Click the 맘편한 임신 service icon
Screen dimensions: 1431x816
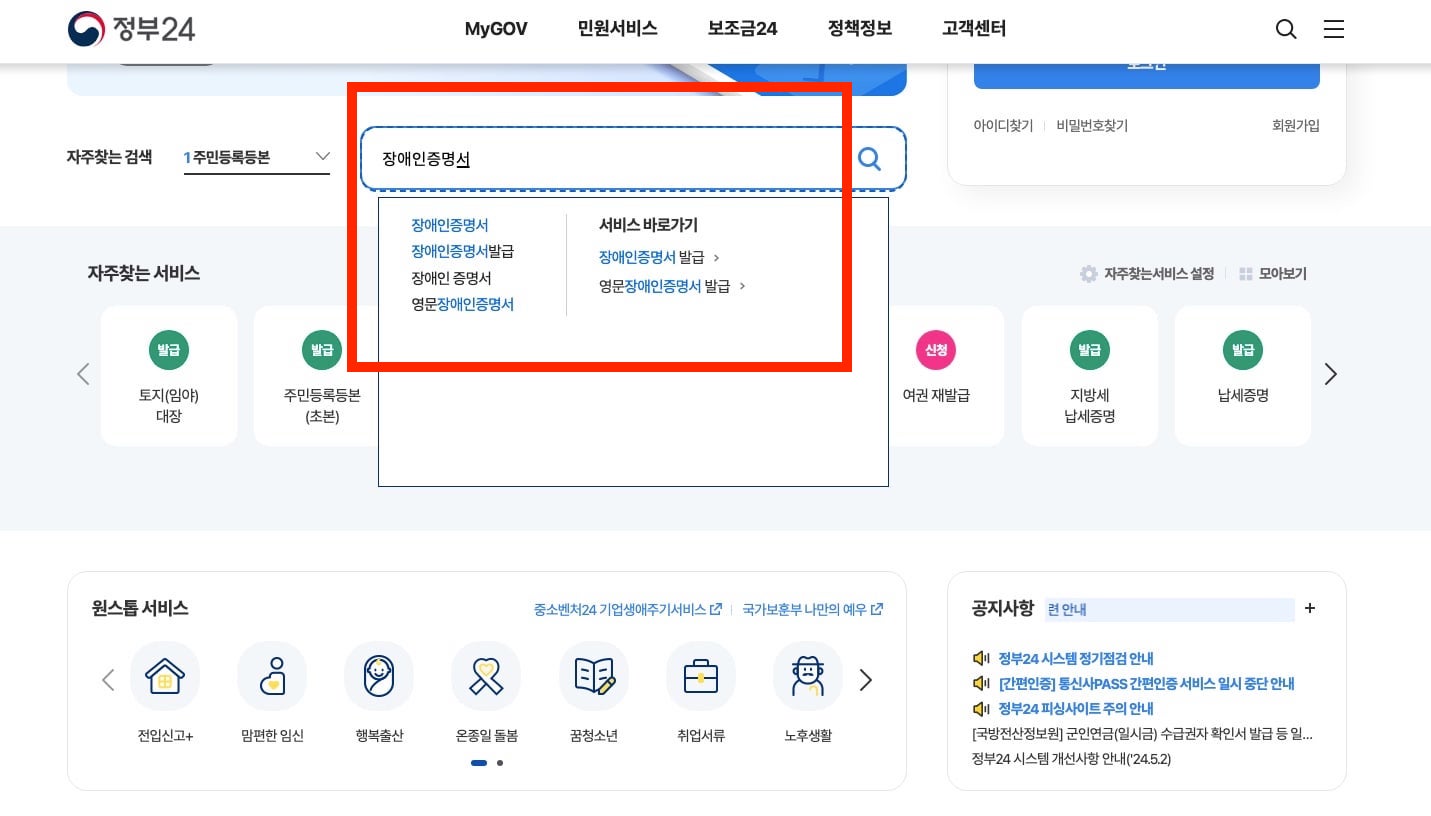pos(272,676)
